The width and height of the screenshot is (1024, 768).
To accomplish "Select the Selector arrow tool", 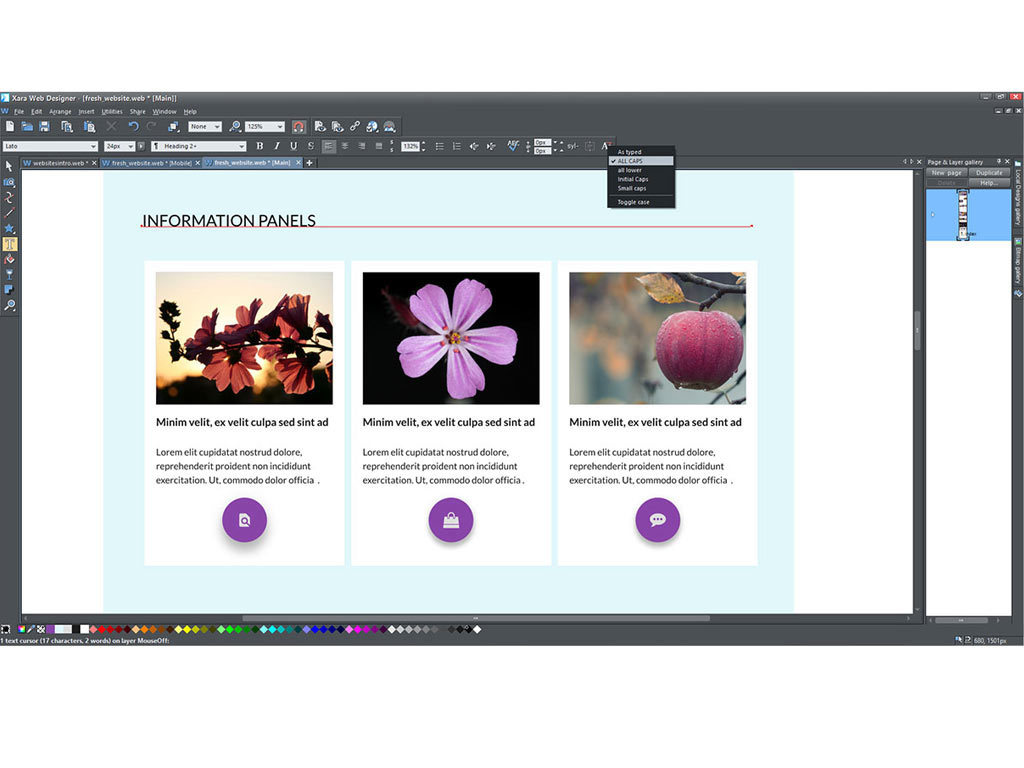I will (9, 166).
